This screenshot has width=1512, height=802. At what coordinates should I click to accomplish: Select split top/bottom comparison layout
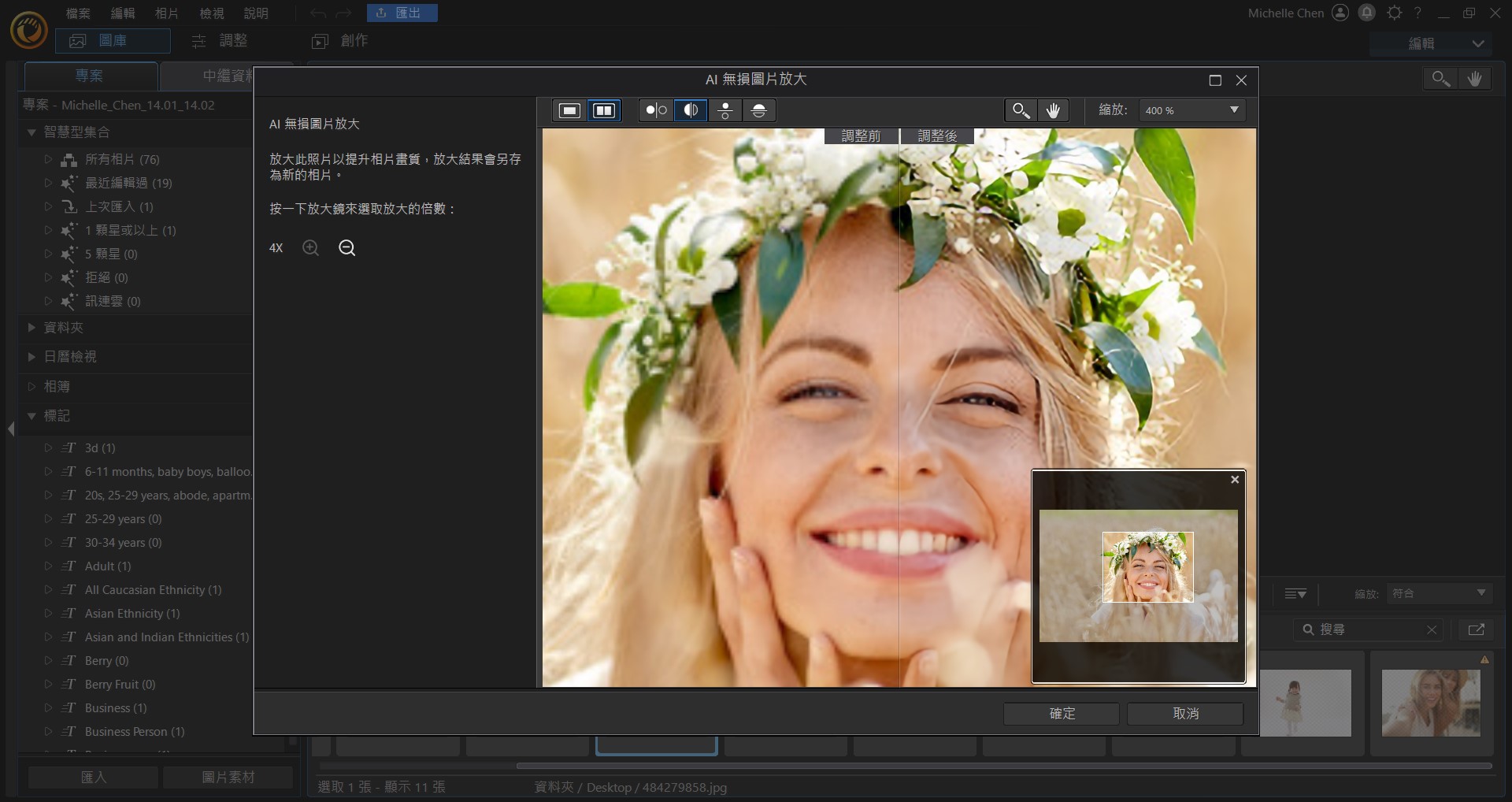pos(759,110)
